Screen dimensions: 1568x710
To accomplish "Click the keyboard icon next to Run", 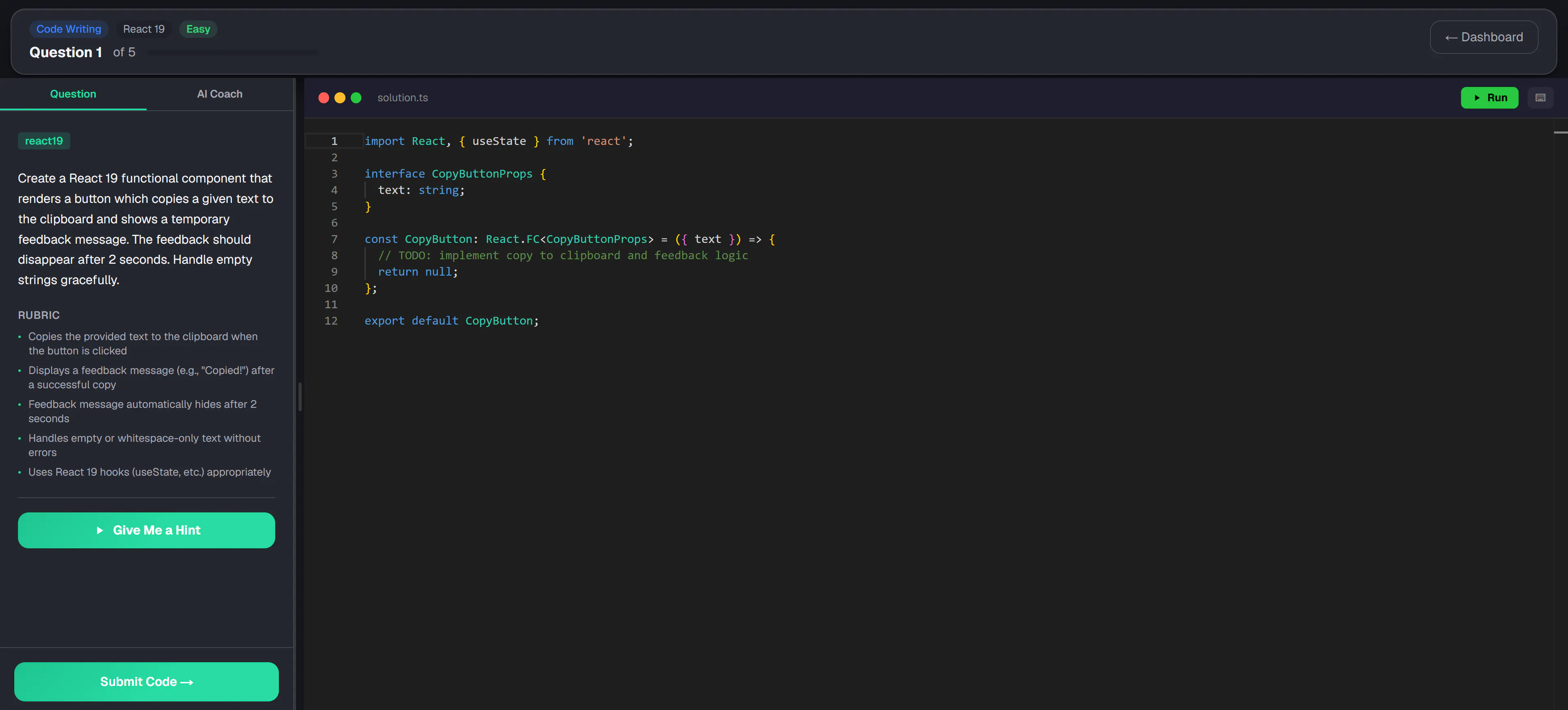I will tap(1540, 97).
